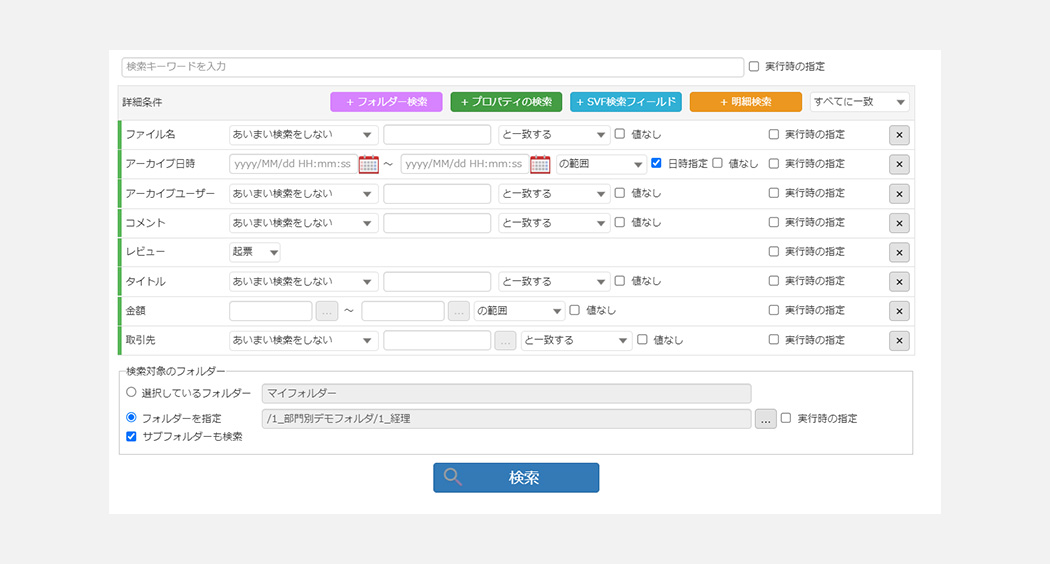
Task: Toggle サブフォルダーも検索 checkbox
Action: tap(131, 436)
